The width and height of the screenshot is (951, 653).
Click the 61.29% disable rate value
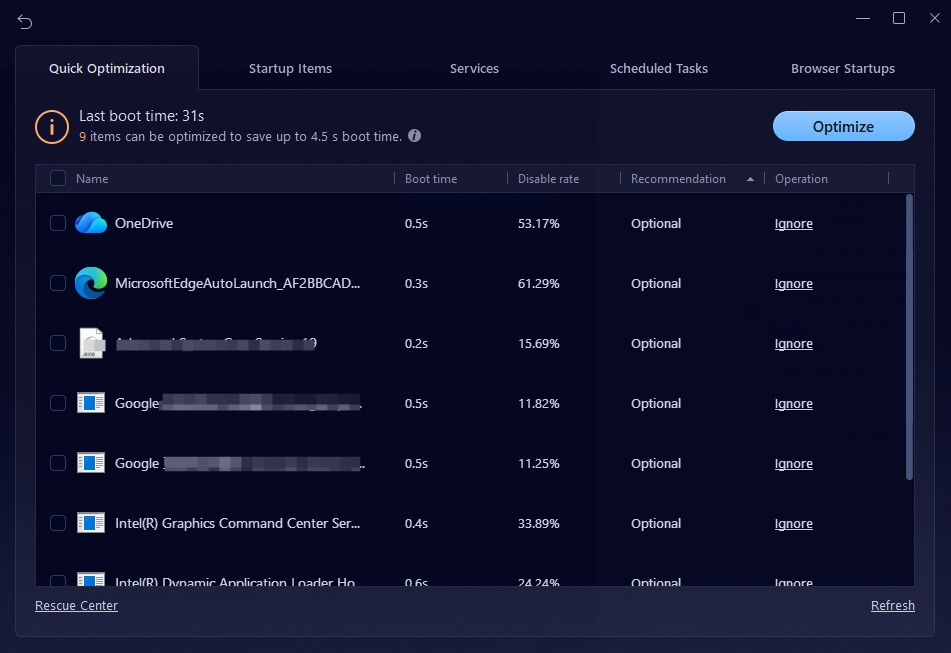539,284
